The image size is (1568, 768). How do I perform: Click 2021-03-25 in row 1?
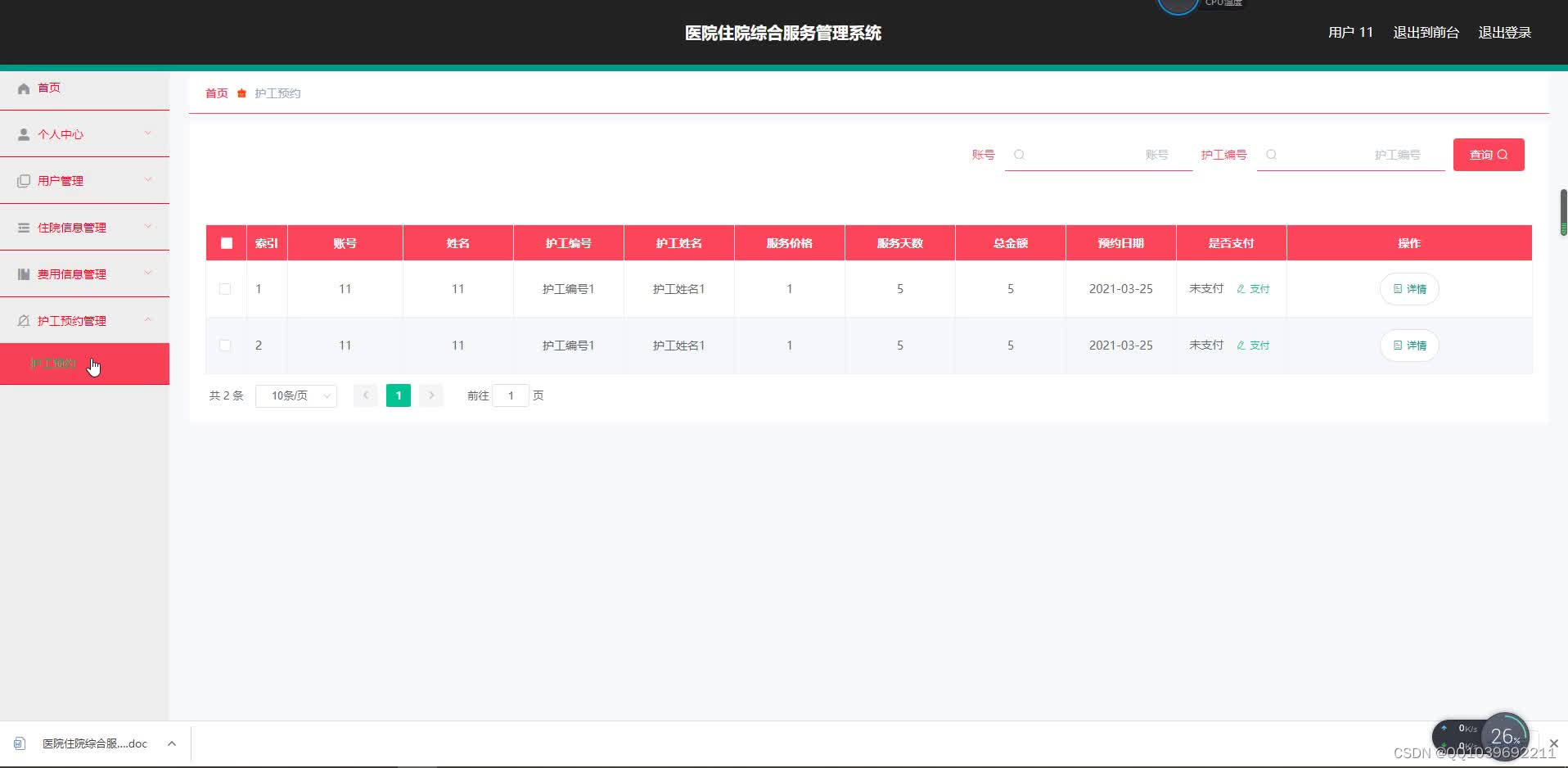point(1121,289)
